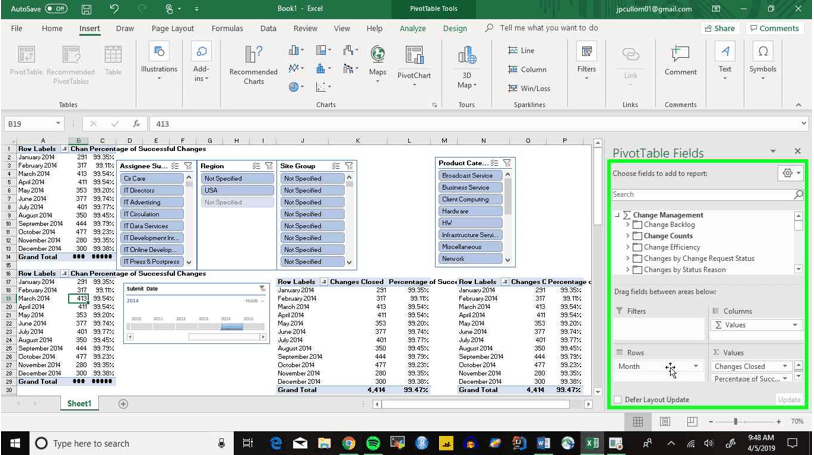Adjust the zoom slider in status bar
This screenshot has width=814, height=455.
[735, 421]
